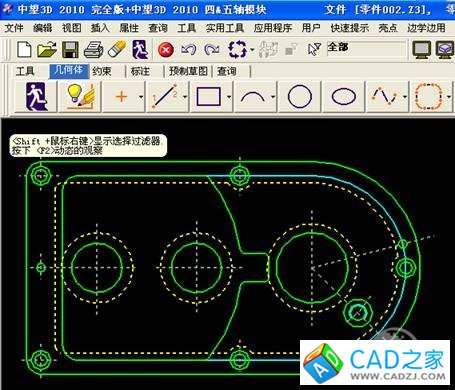Switch to the 工具 toolbar tab
The height and width of the screenshot is (390, 455).
point(25,71)
